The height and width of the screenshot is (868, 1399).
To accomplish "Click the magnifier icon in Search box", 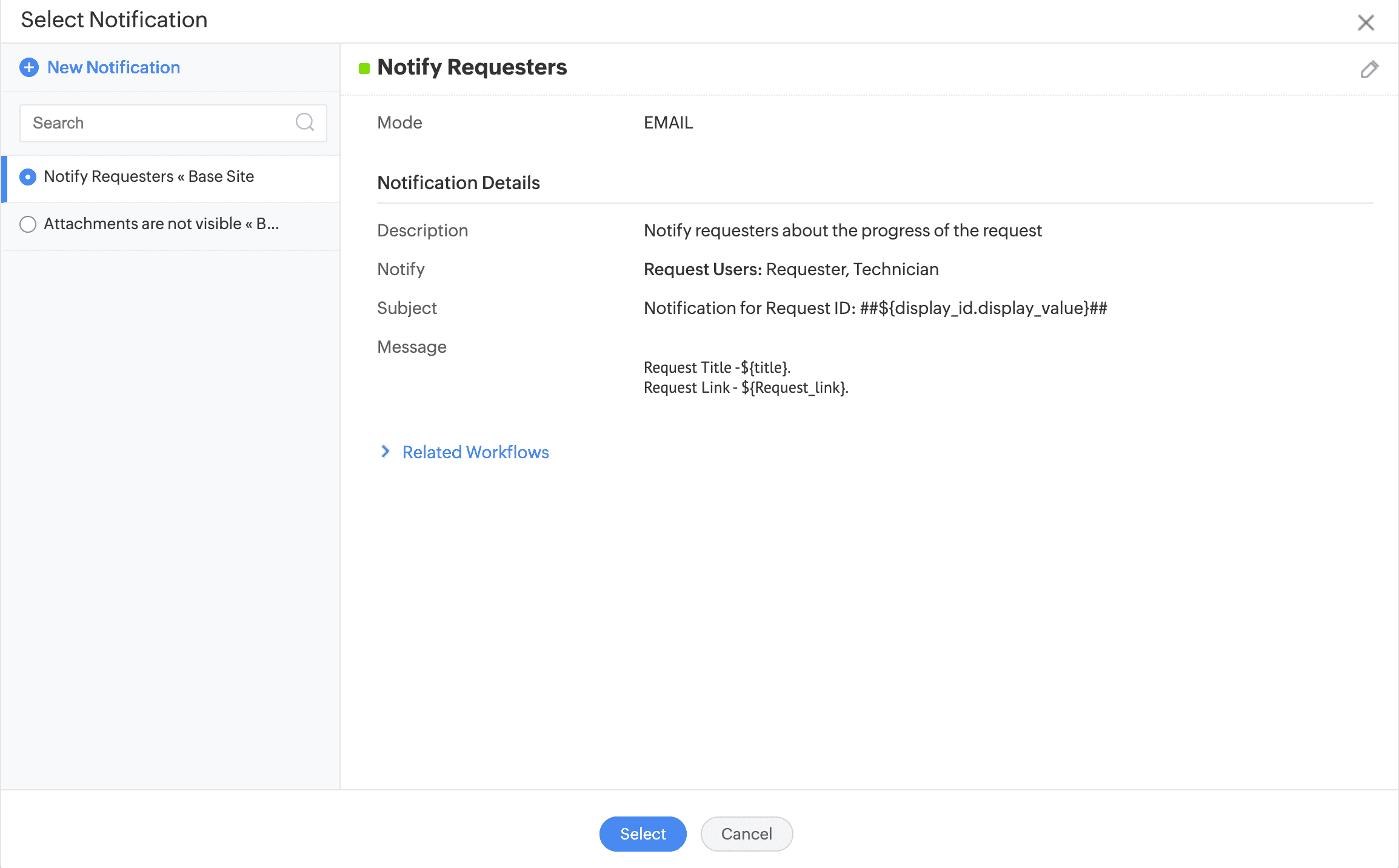I will click(305, 122).
